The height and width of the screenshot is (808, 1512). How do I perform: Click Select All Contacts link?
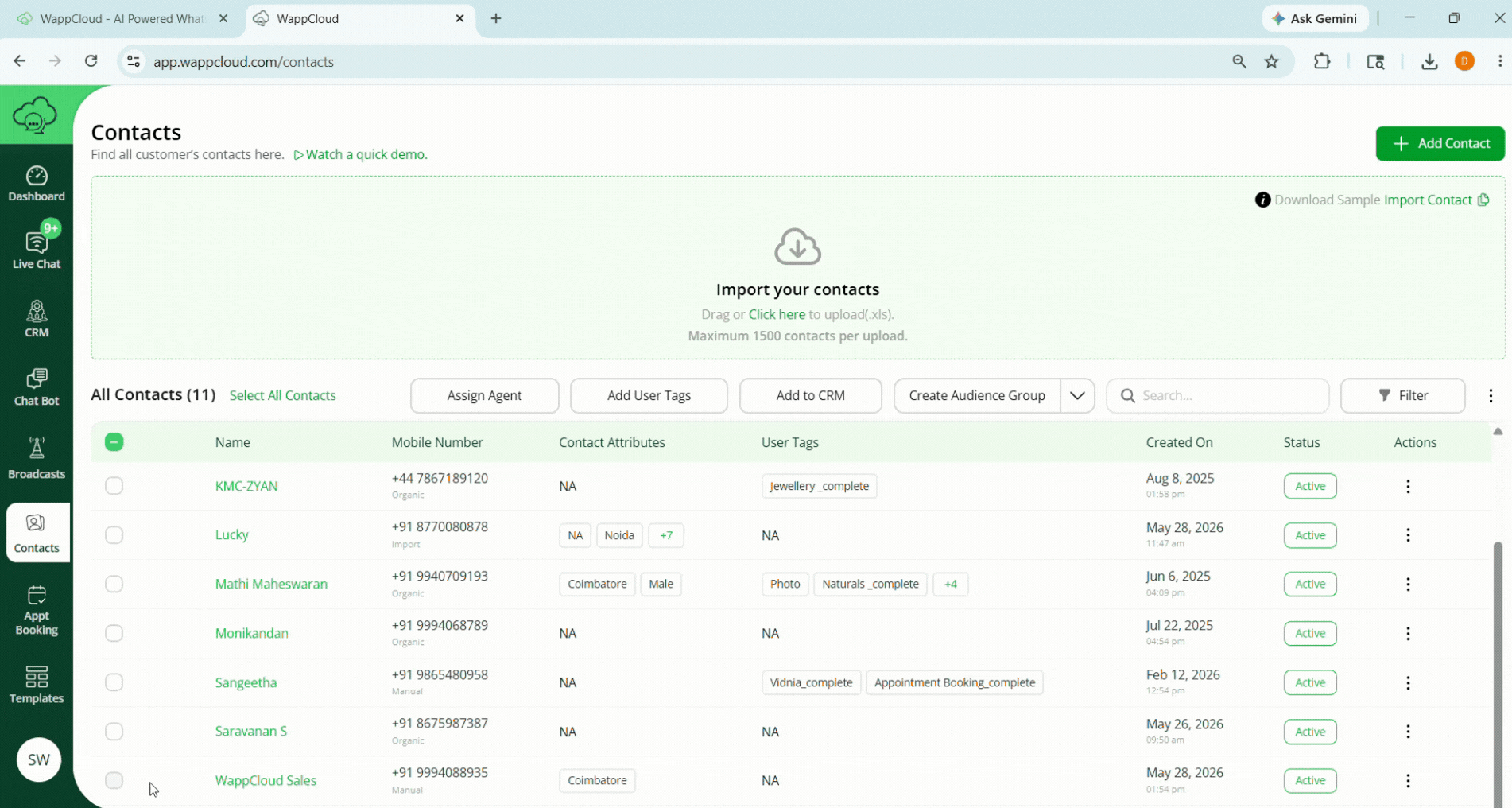pyautogui.click(x=282, y=395)
